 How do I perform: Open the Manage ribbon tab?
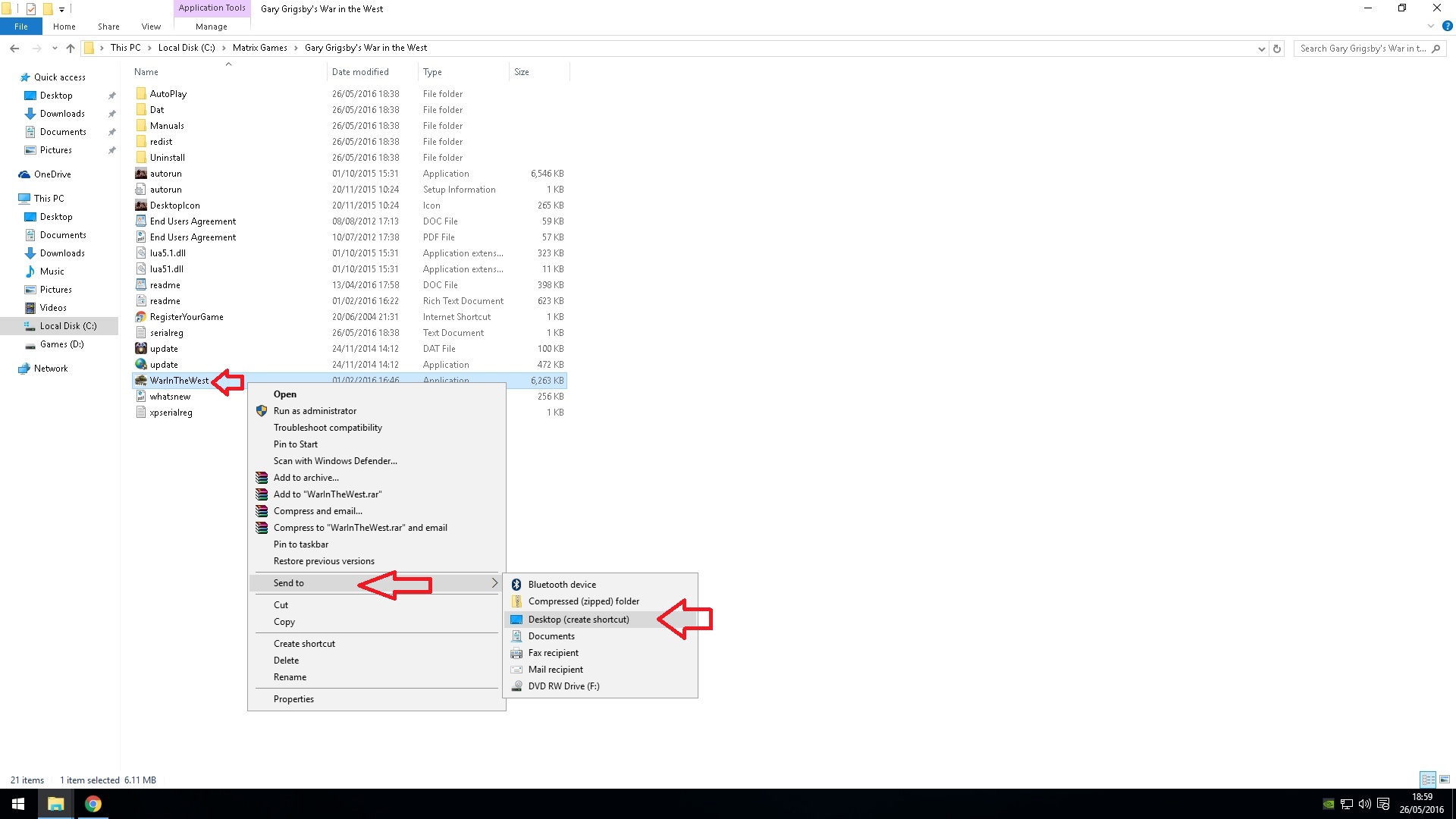tap(211, 27)
